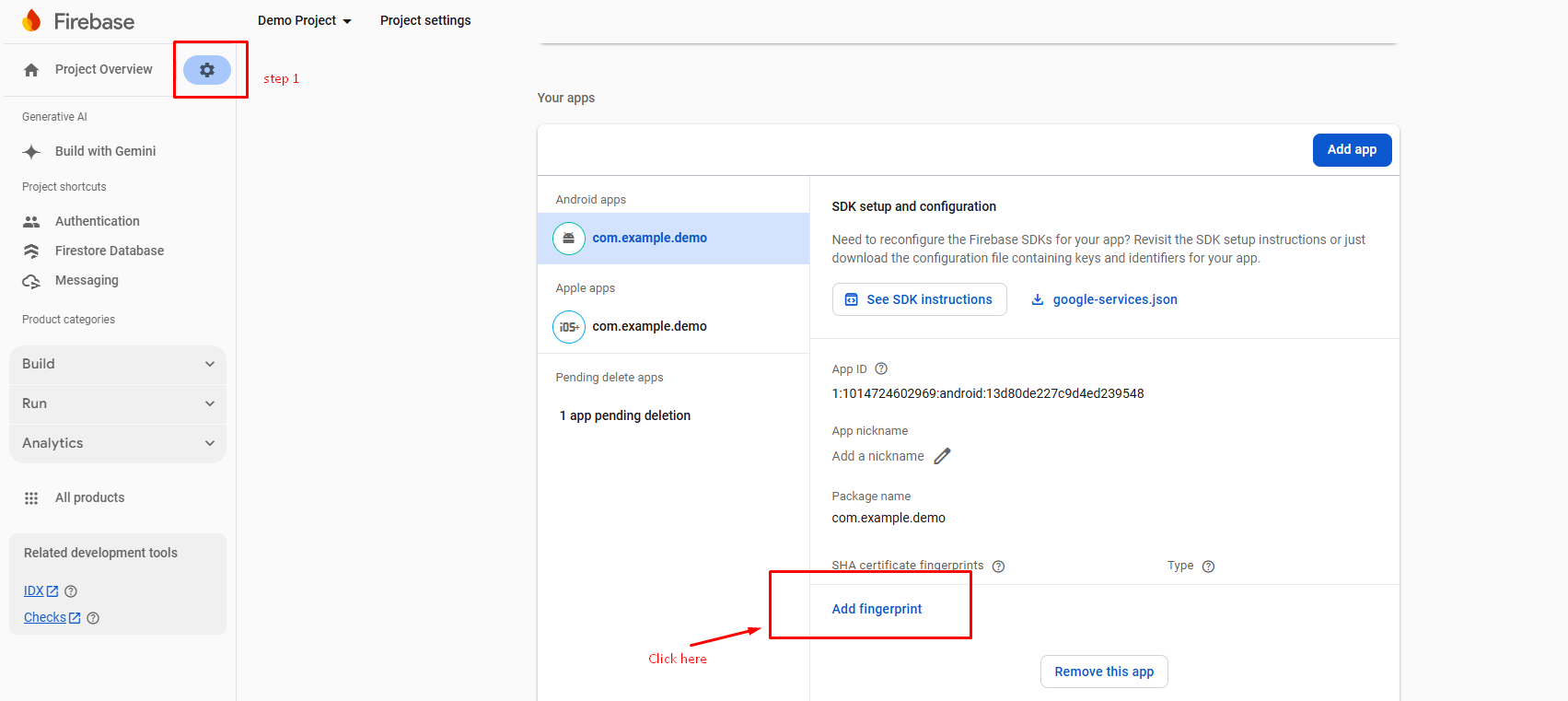
Task: Click the help icon beside App ID
Action: 881,368
